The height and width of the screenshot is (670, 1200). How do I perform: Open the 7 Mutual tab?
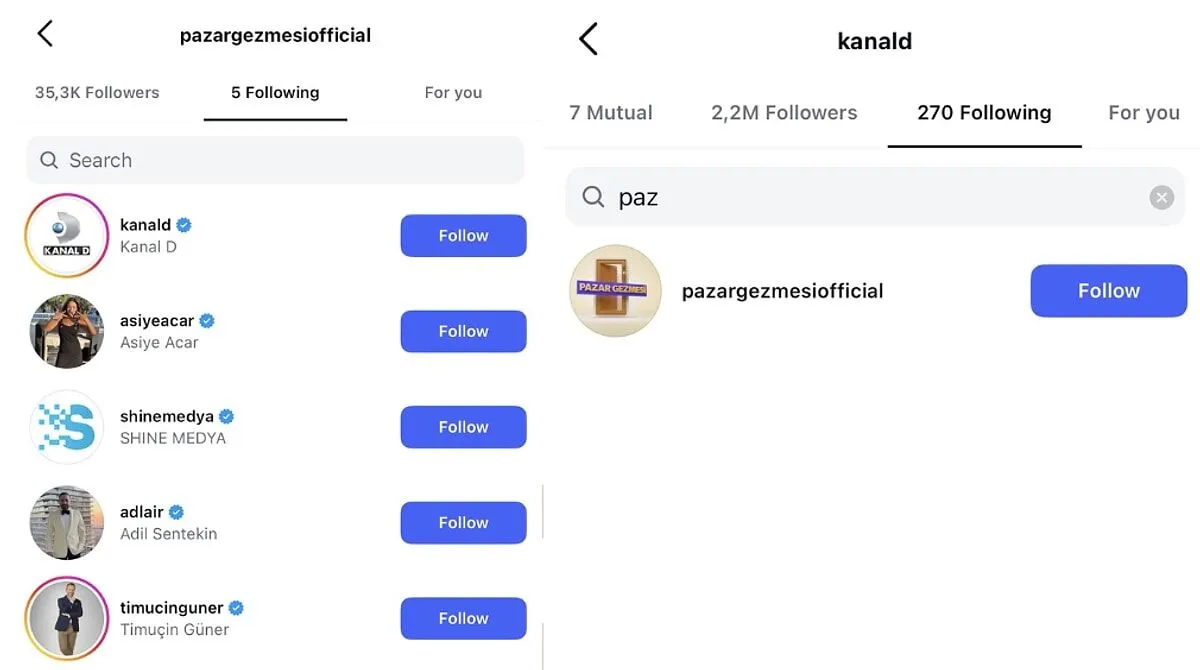[610, 113]
